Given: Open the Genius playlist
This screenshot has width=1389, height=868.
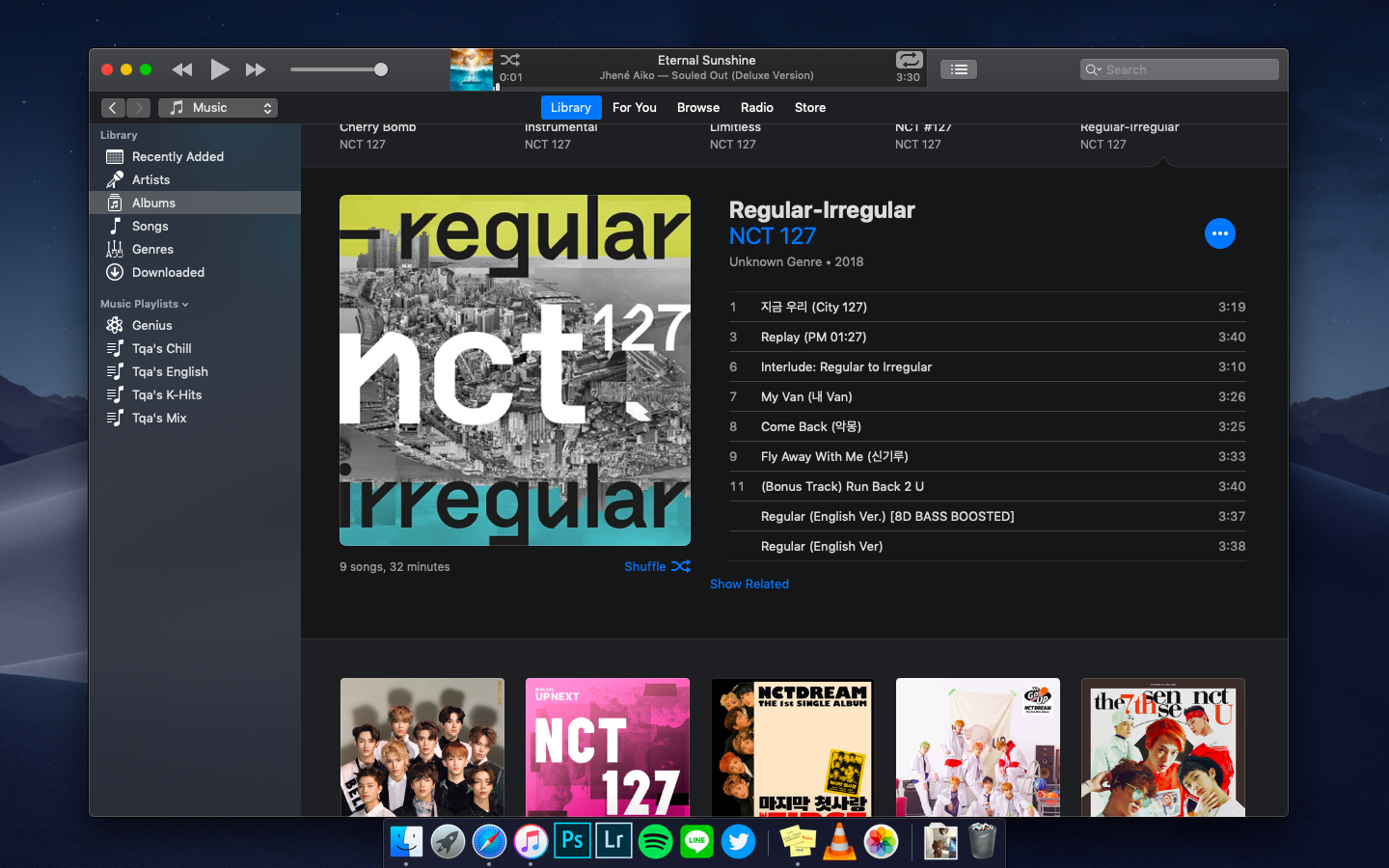Looking at the screenshot, I should click(195, 325).
